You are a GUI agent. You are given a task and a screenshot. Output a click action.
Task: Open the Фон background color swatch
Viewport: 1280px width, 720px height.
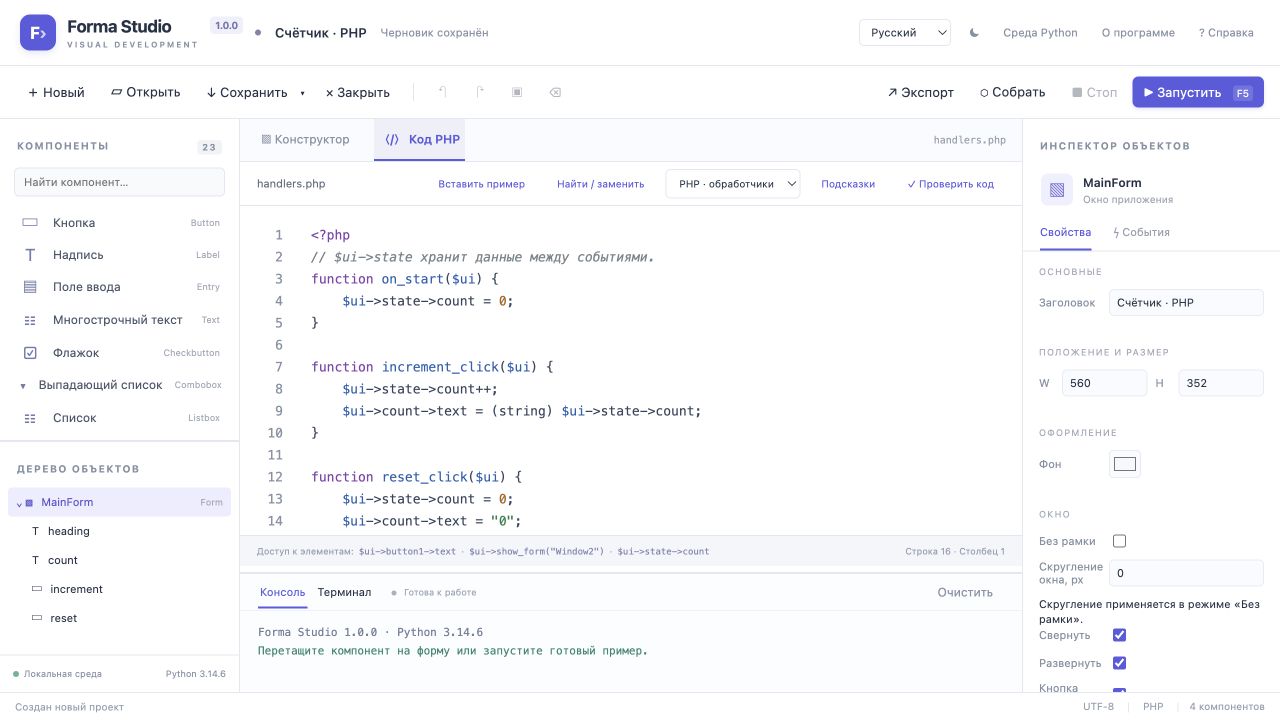click(1125, 464)
